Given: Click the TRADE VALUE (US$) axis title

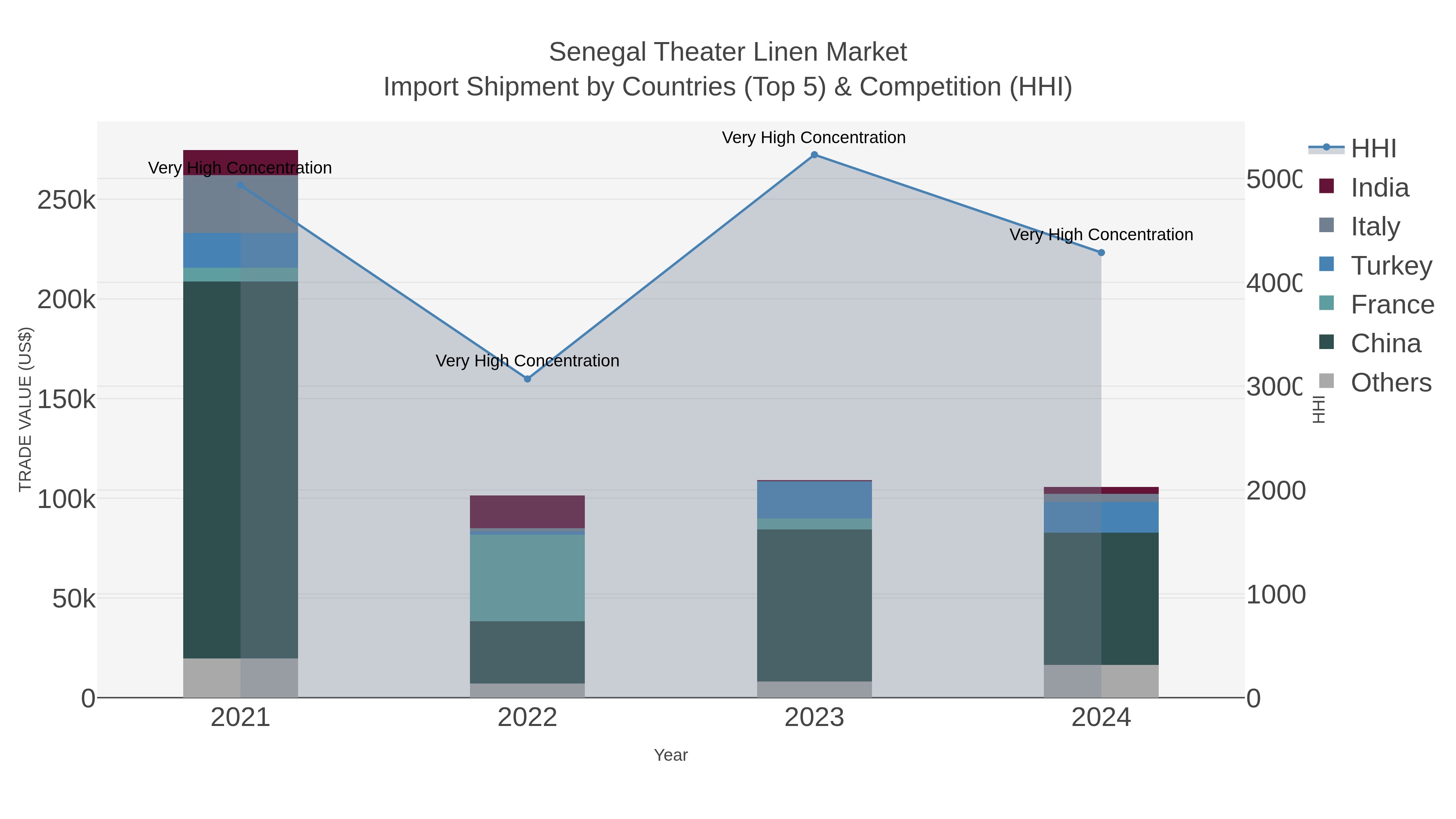Looking at the screenshot, I should tap(25, 409).
